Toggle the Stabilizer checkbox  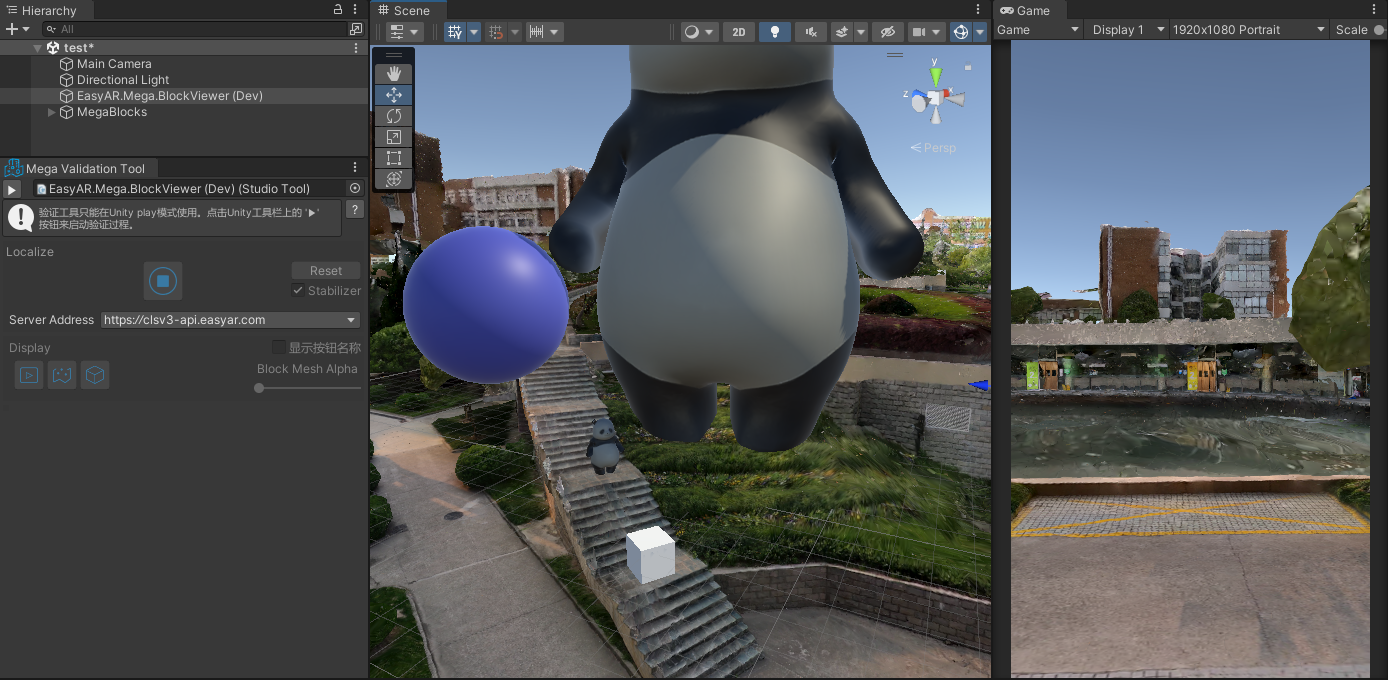click(x=298, y=290)
